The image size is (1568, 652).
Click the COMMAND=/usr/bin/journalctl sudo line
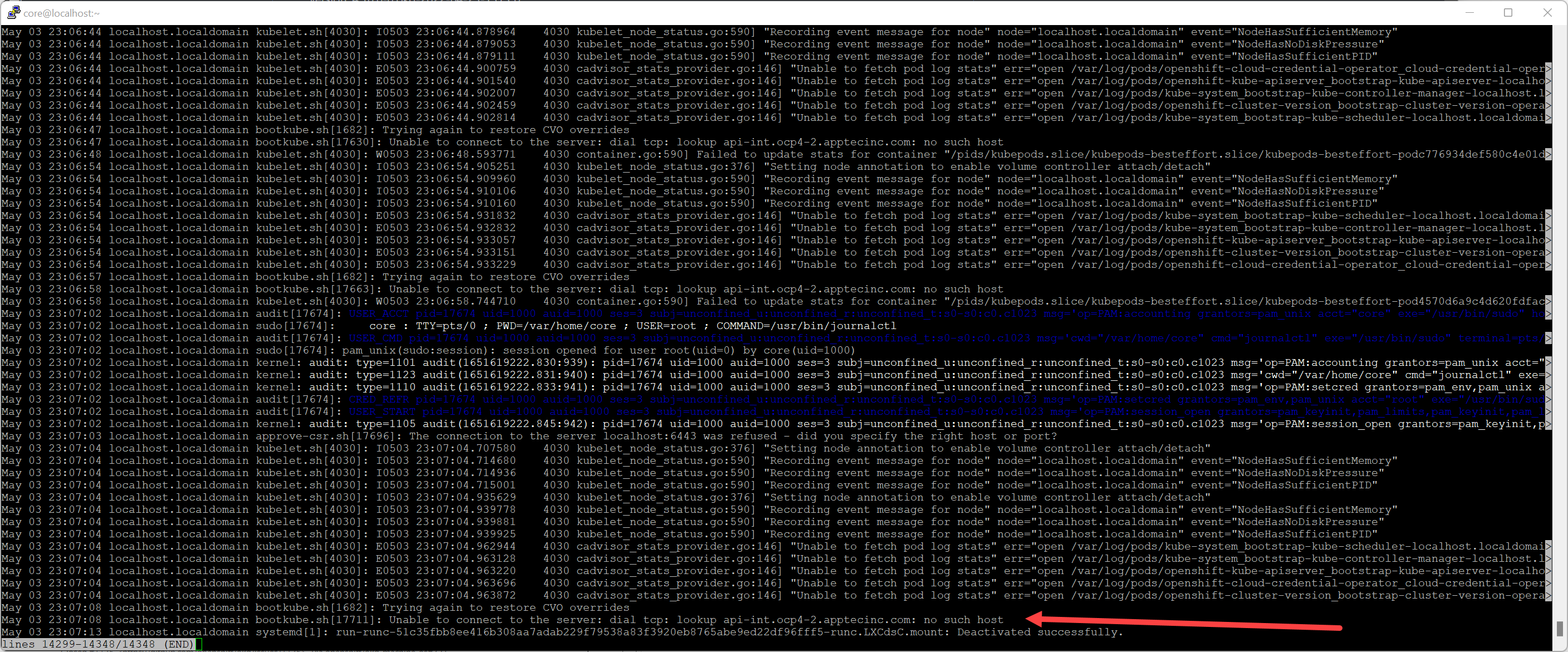[x=803, y=326]
